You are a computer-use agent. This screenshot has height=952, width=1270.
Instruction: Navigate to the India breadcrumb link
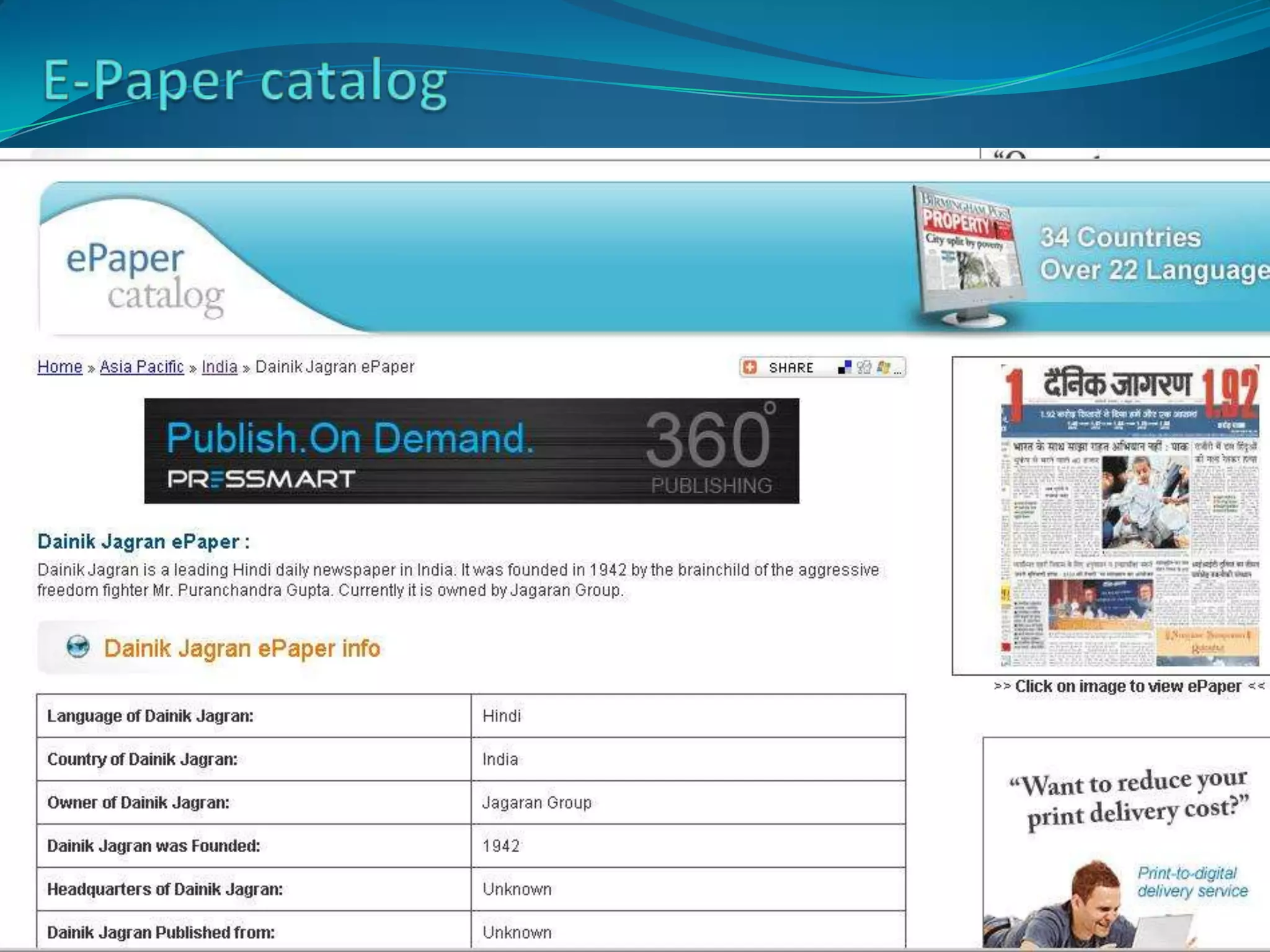[x=220, y=367]
